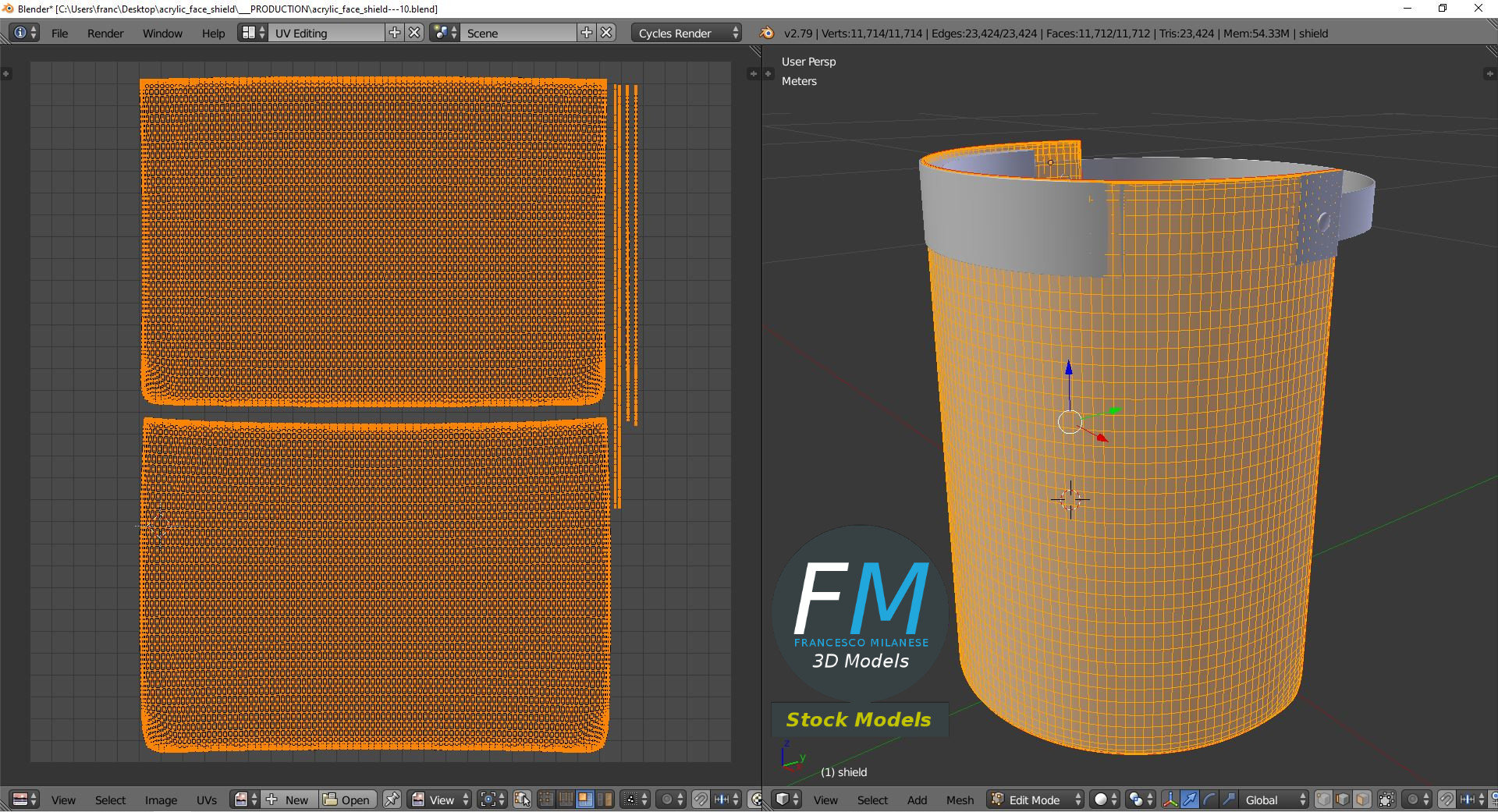
Task: Open the Global orientation dropdown
Action: 1274,800
